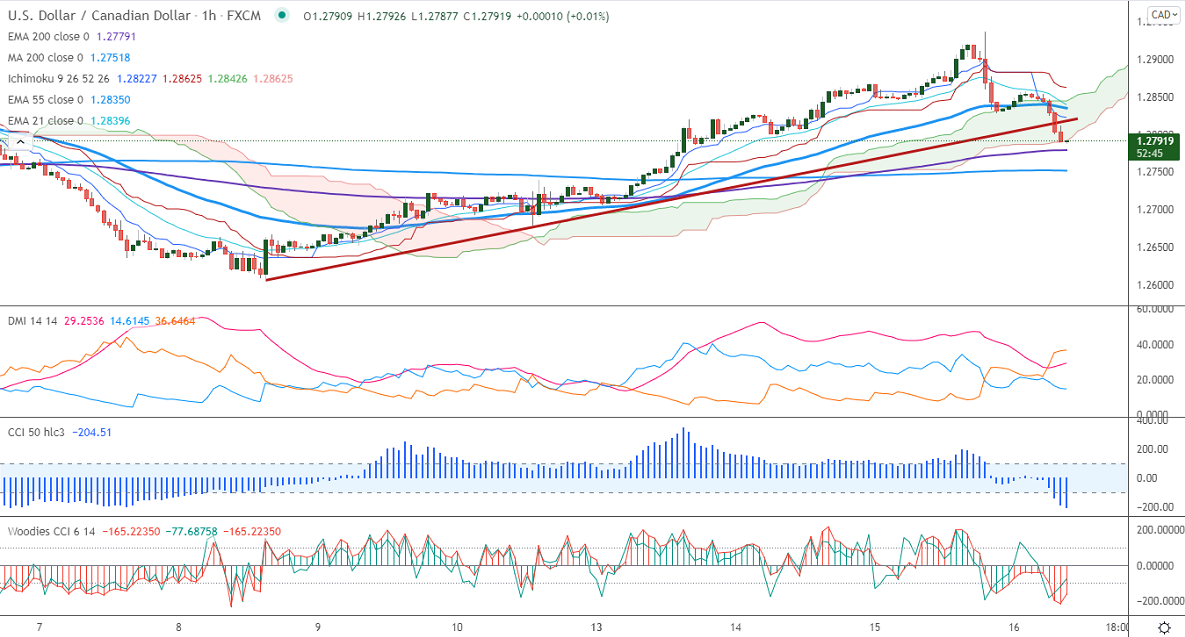
Task: Click the 1.26000 price axis label
Action: tap(1155, 285)
